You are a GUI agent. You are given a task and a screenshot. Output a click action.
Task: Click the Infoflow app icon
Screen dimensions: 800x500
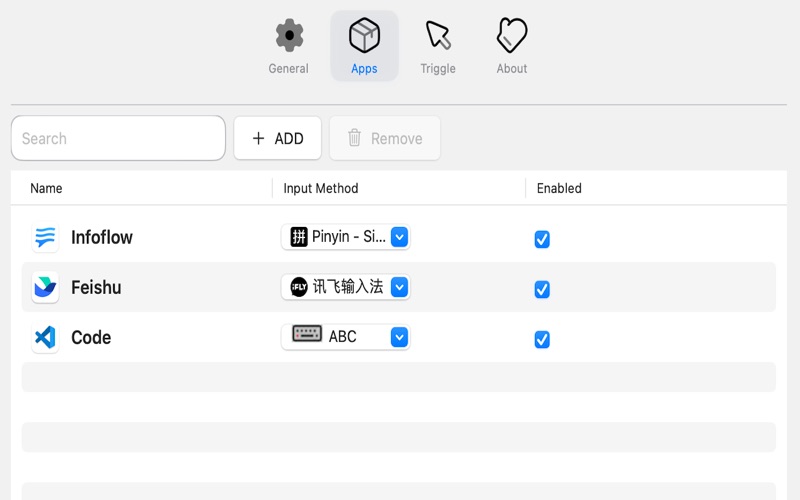[x=45, y=238]
